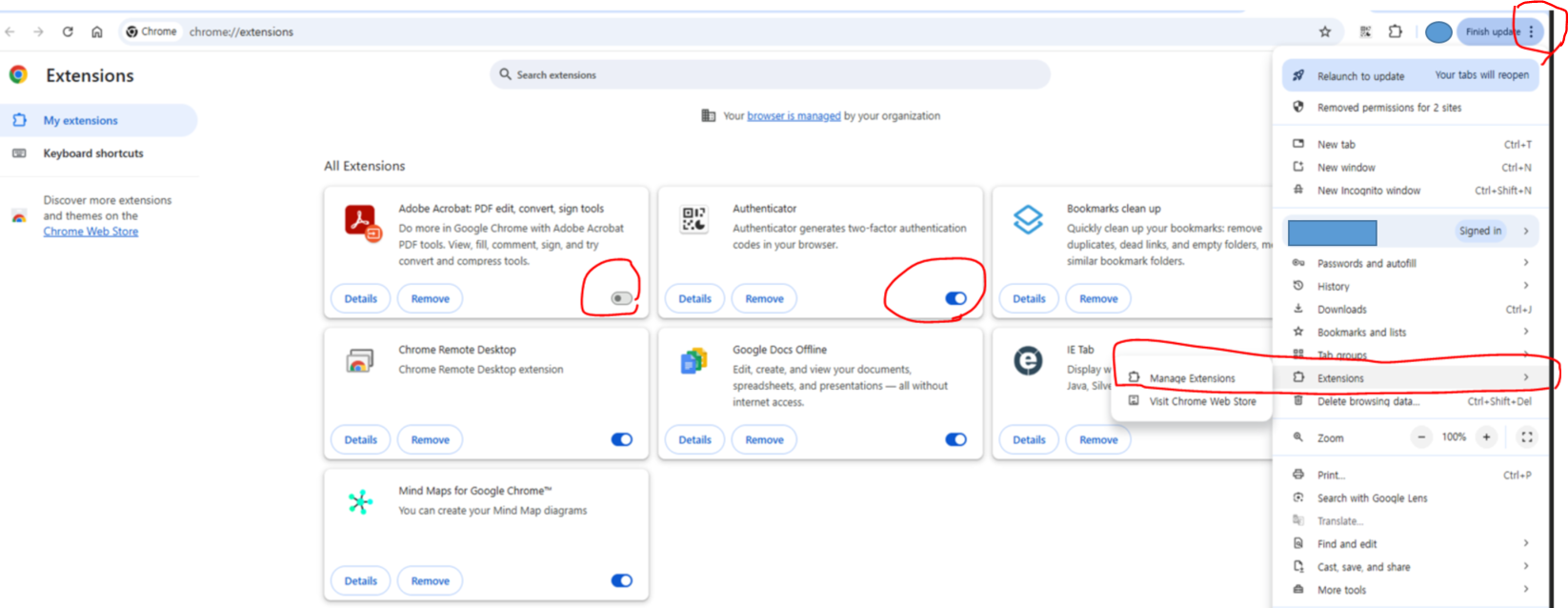The width and height of the screenshot is (1568, 608).
Task: Open a New Incognito window
Action: (x=1411, y=190)
